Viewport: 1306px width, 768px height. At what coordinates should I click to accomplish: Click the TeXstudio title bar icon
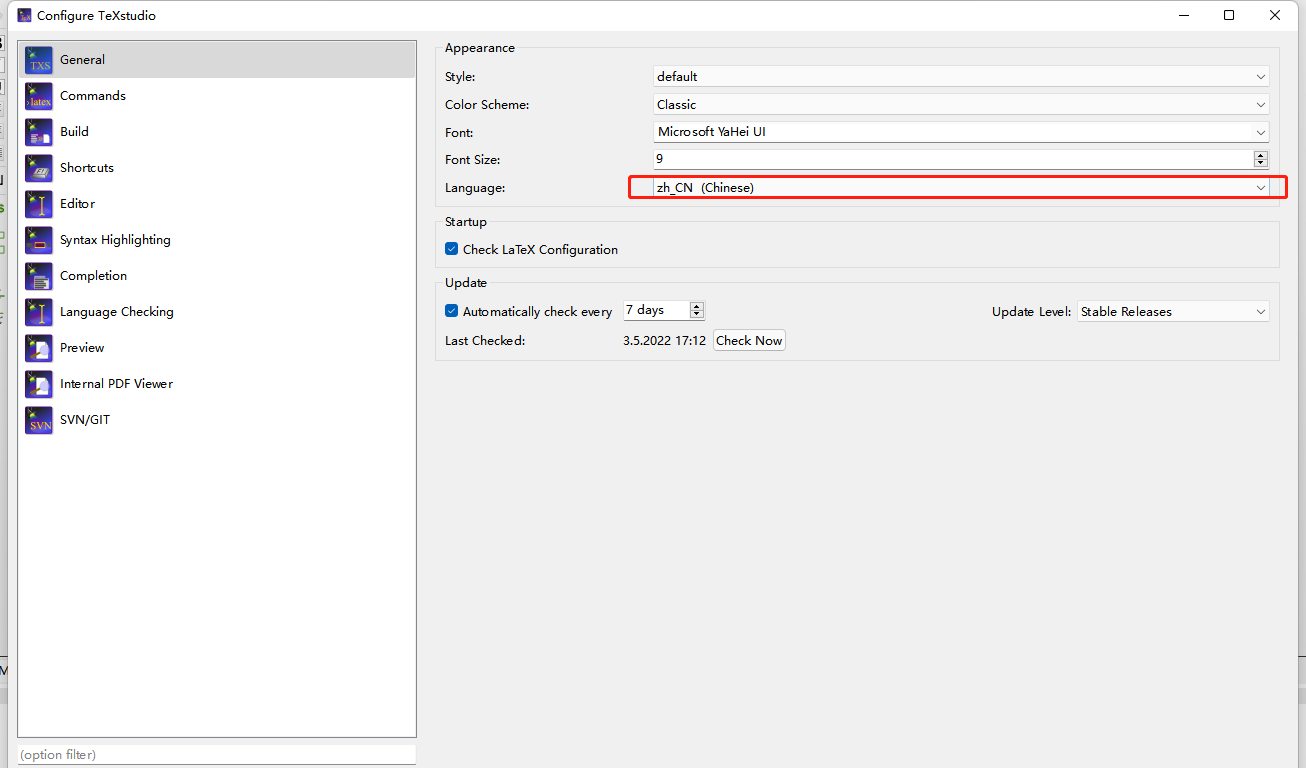pos(24,15)
